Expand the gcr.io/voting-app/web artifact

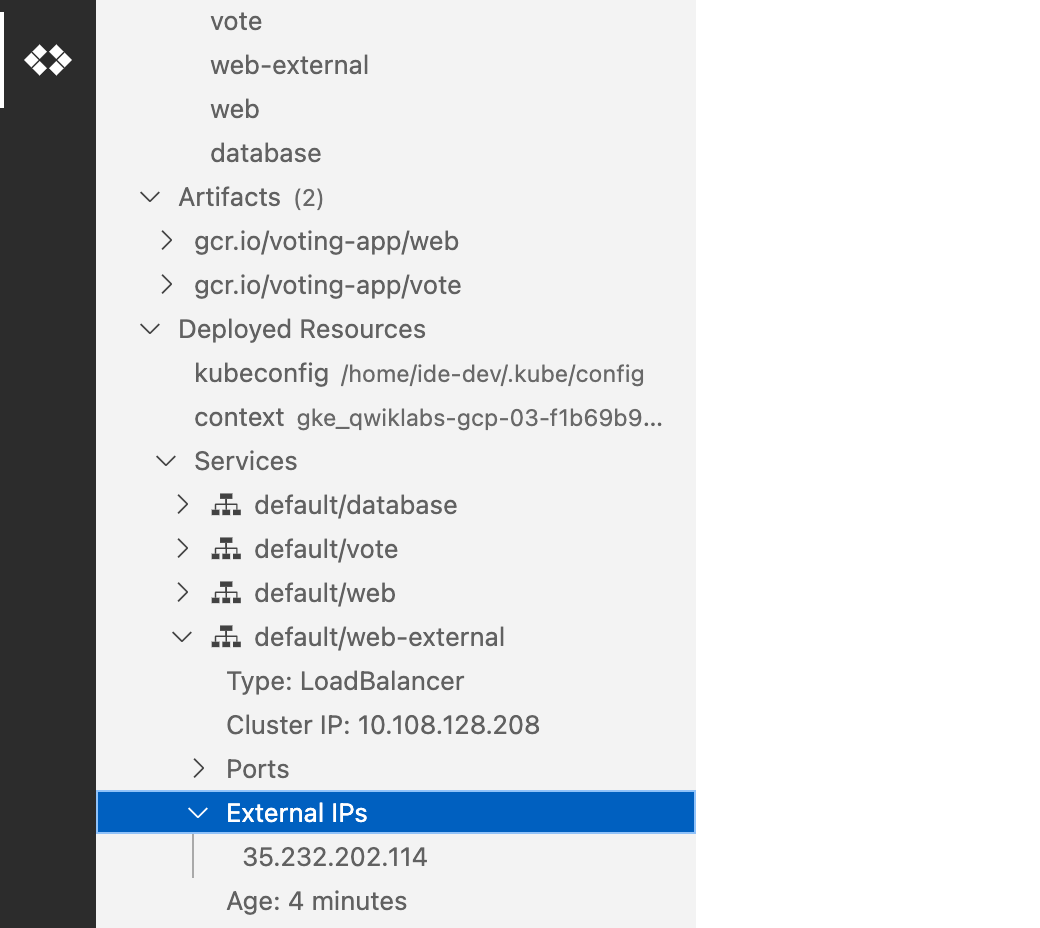(166, 241)
